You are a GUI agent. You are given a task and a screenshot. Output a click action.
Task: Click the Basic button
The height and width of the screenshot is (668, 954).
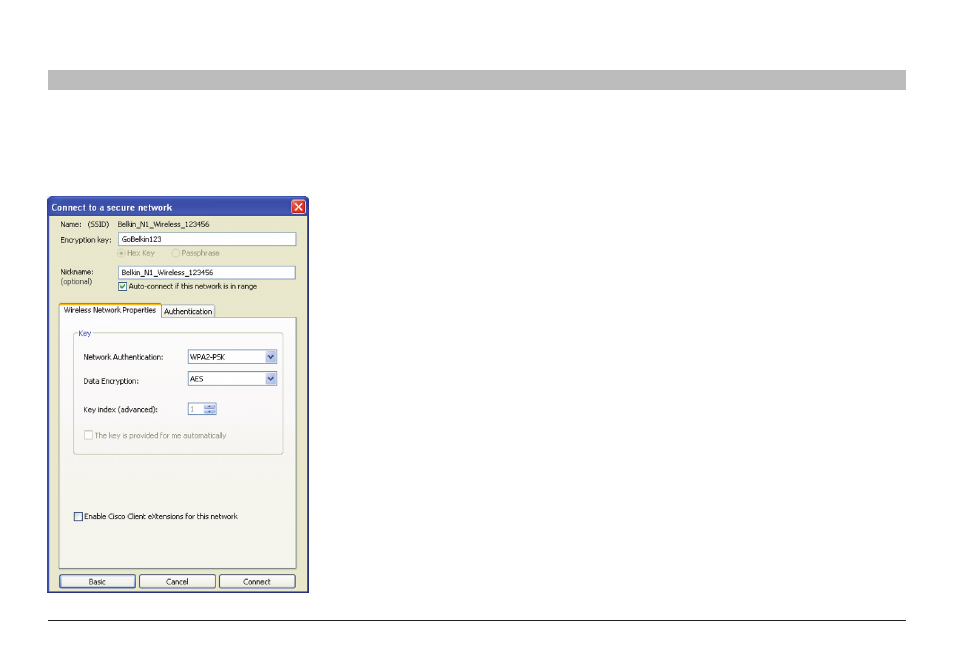click(x=97, y=582)
